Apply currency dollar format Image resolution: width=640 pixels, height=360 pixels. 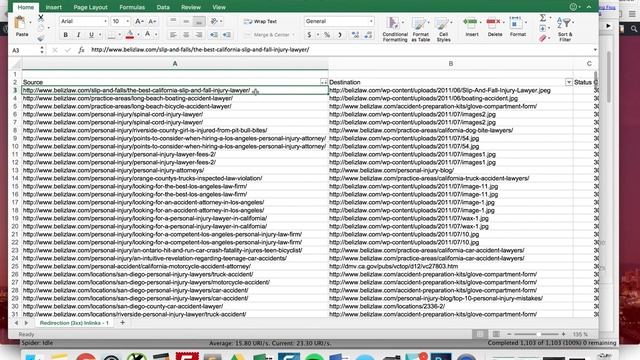click(309, 35)
